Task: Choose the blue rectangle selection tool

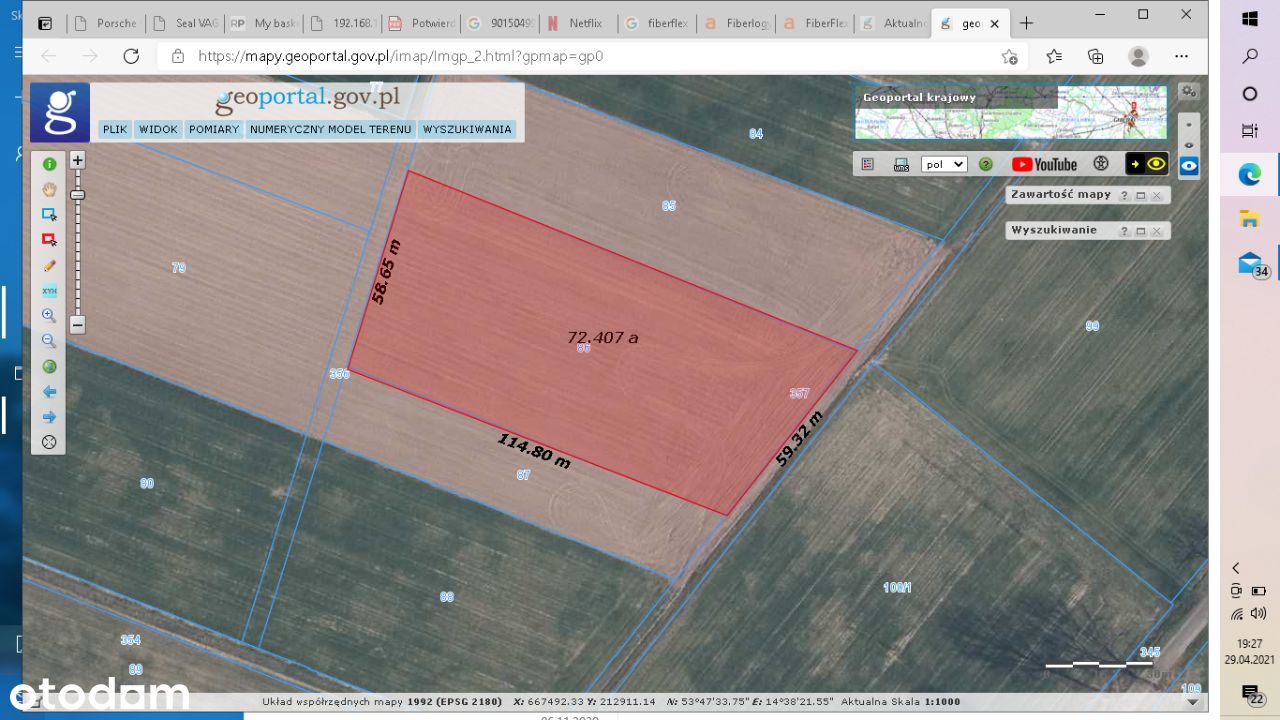Action: point(49,214)
